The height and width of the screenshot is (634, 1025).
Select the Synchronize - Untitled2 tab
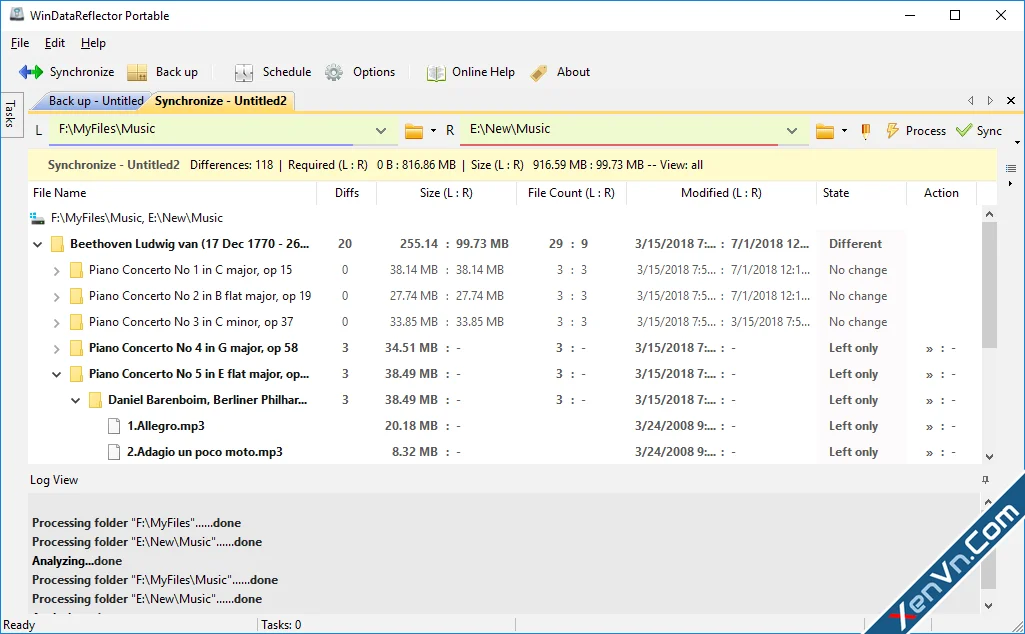pyautogui.click(x=220, y=101)
